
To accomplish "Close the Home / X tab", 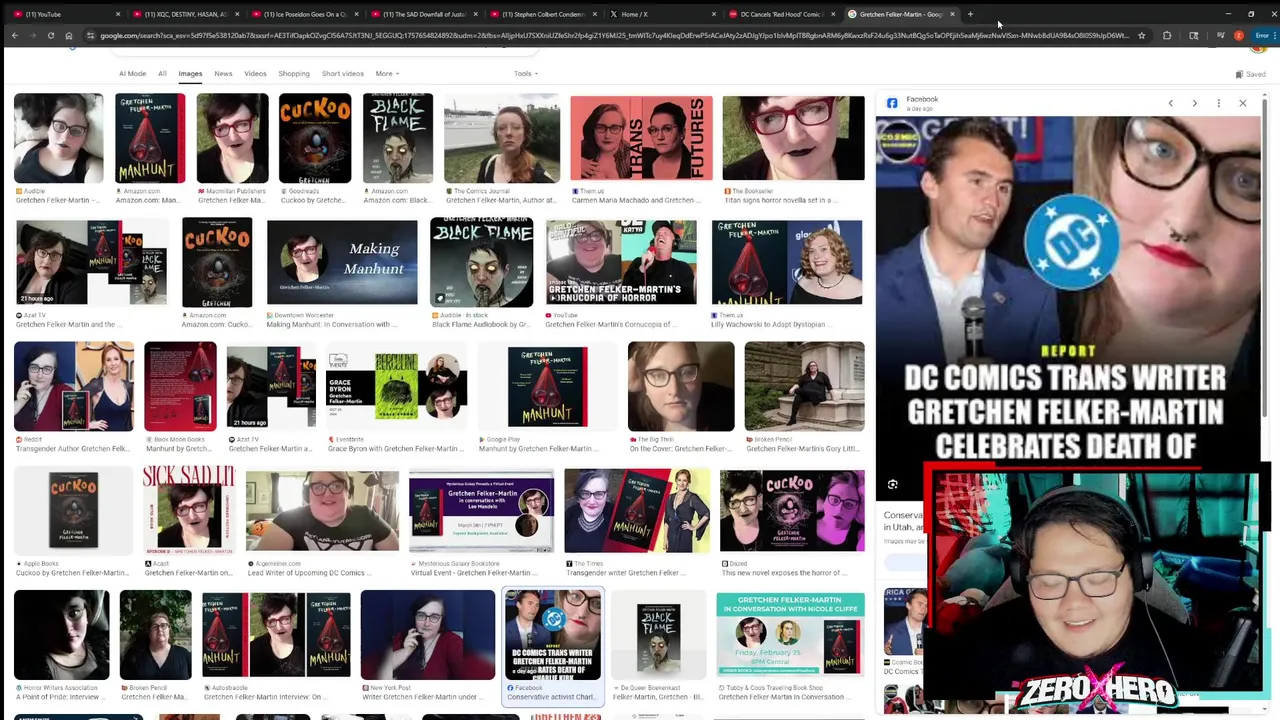I will click(713, 14).
